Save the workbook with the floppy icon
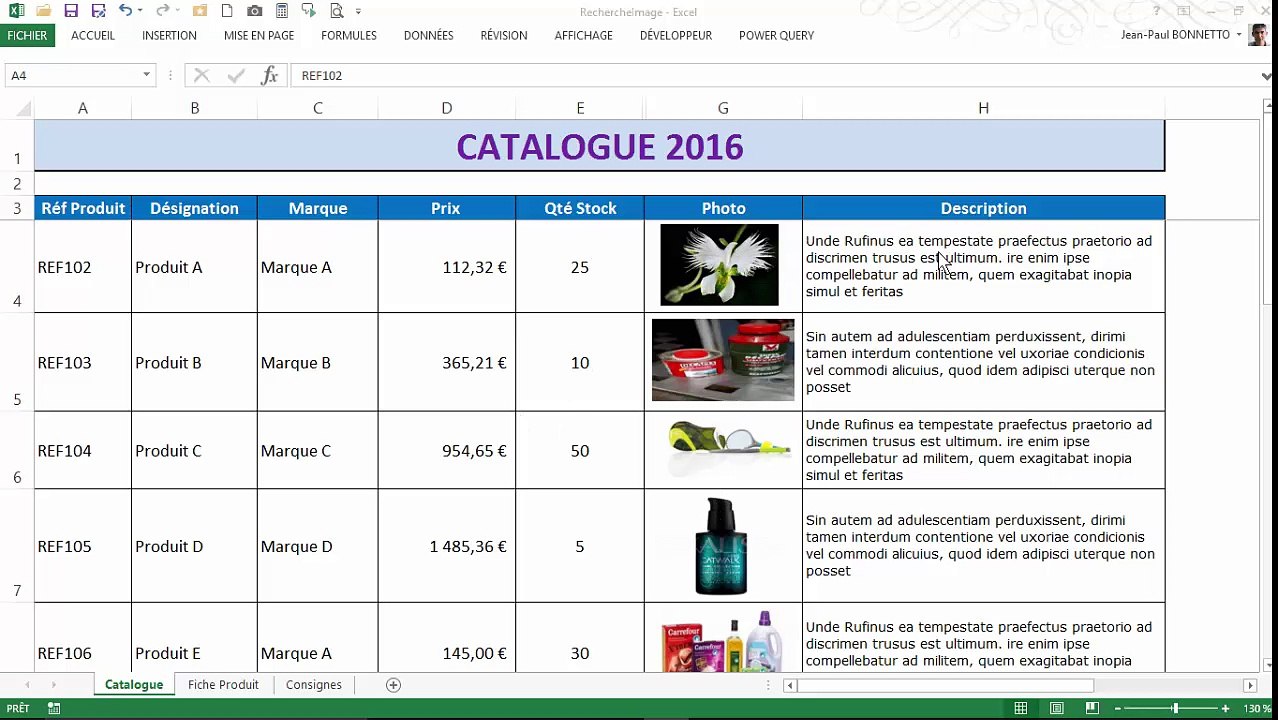This screenshot has width=1278, height=720. [x=70, y=11]
